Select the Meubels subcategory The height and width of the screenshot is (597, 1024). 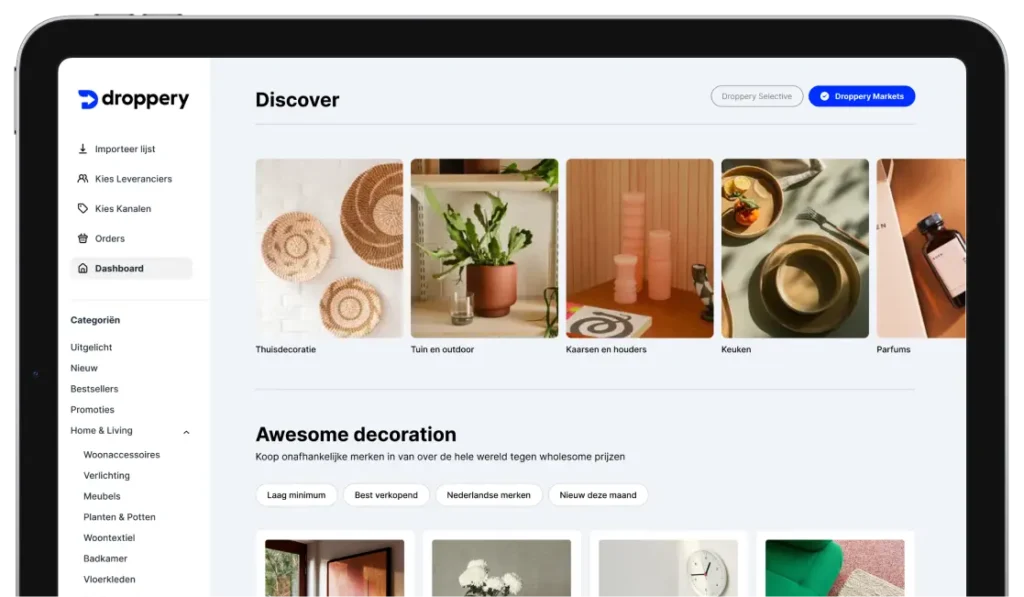102,496
